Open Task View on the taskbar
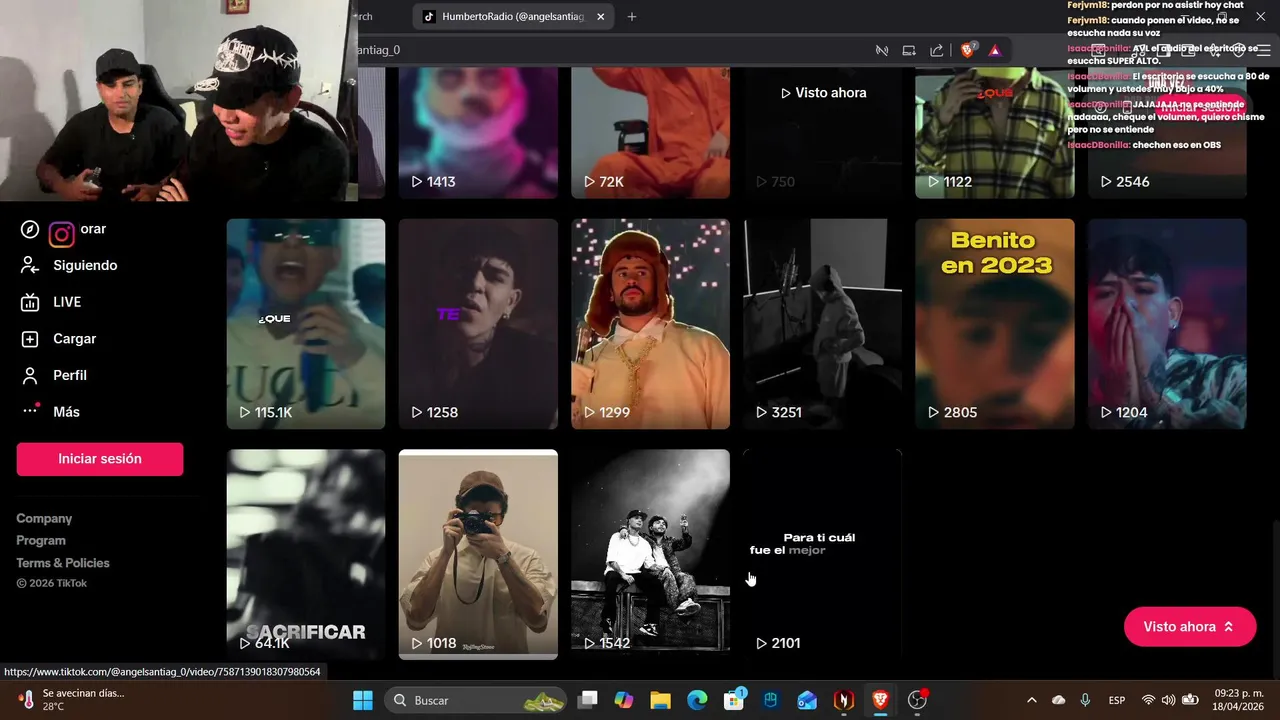Screen dimensions: 1280x720 [x=587, y=700]
